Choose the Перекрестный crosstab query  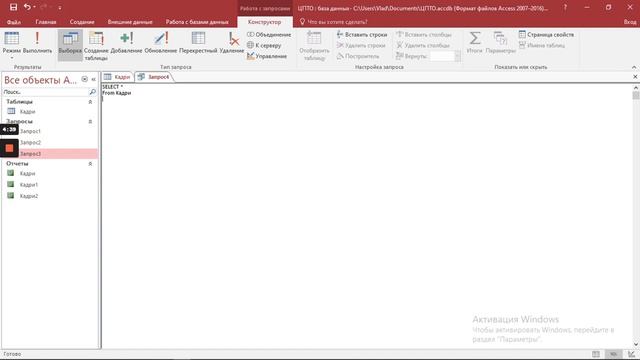point(198,43)
